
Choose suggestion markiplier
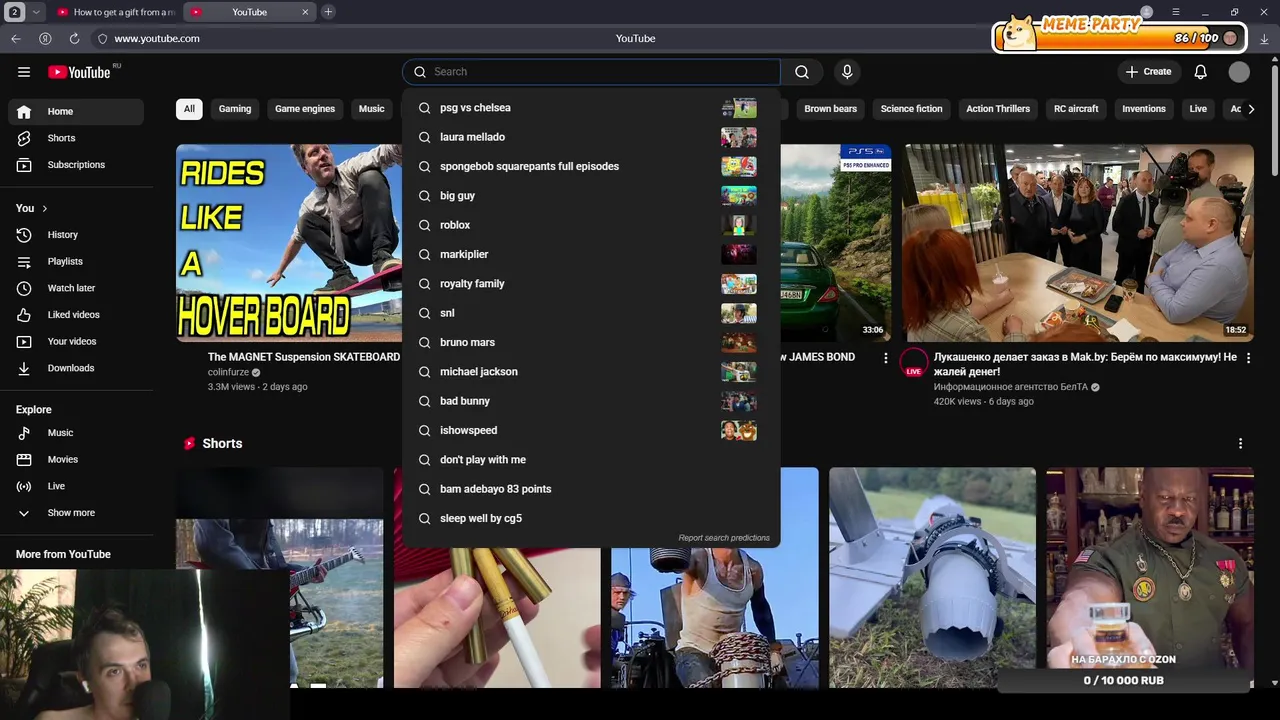click(590, 254)
